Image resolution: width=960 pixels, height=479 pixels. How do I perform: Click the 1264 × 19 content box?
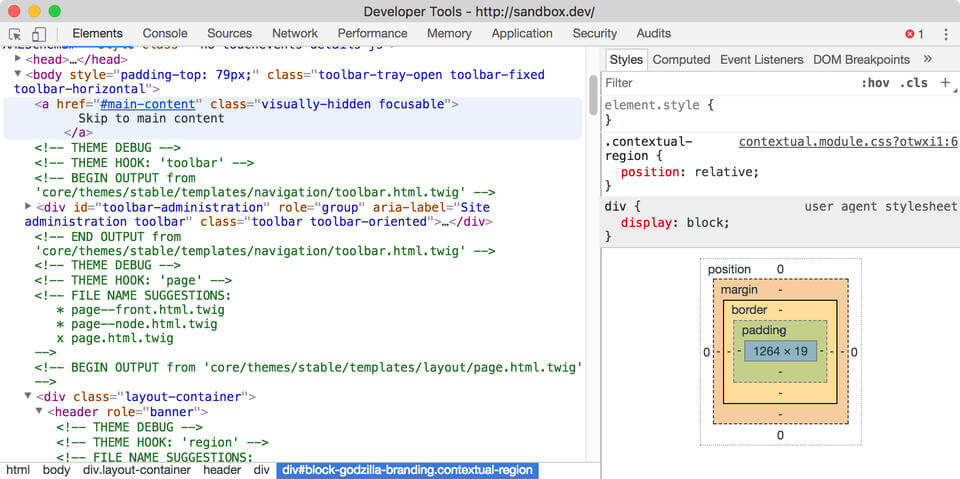click(780, 352)
